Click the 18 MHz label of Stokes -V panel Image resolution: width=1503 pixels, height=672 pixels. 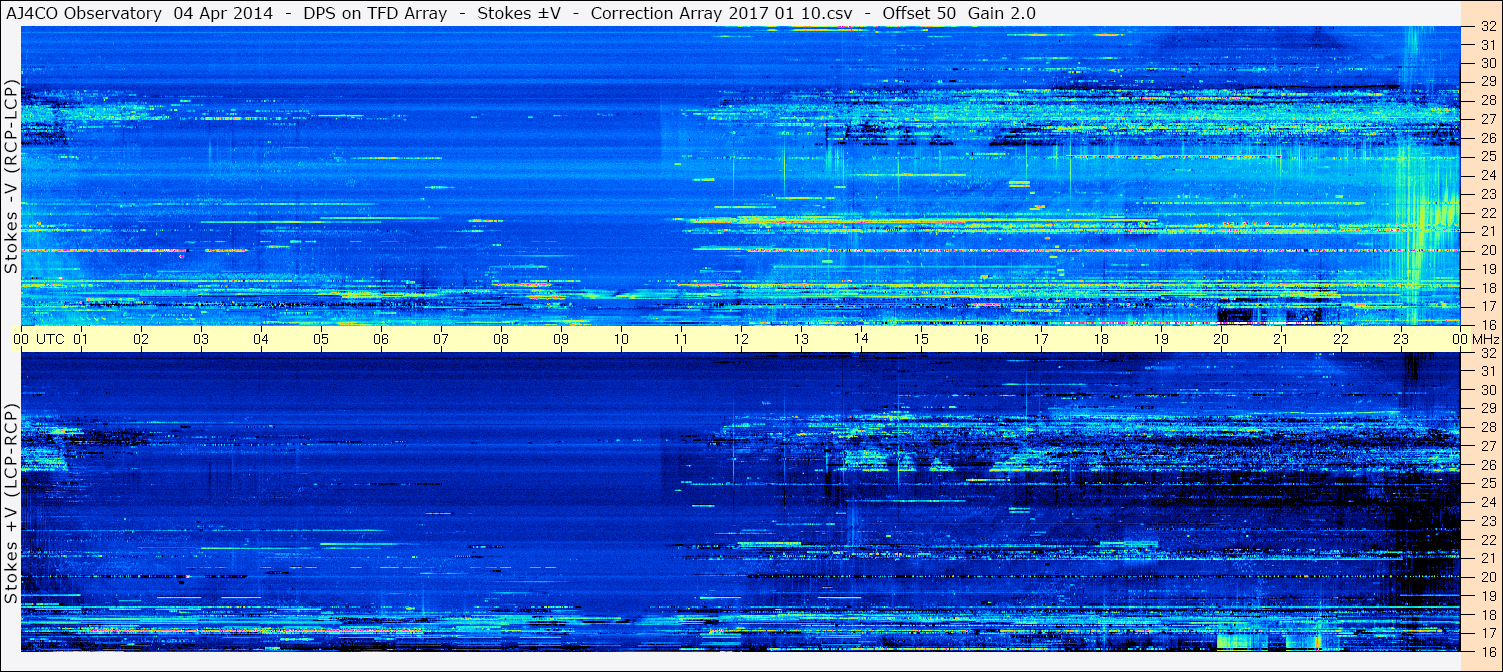(x=1487, y=288)
